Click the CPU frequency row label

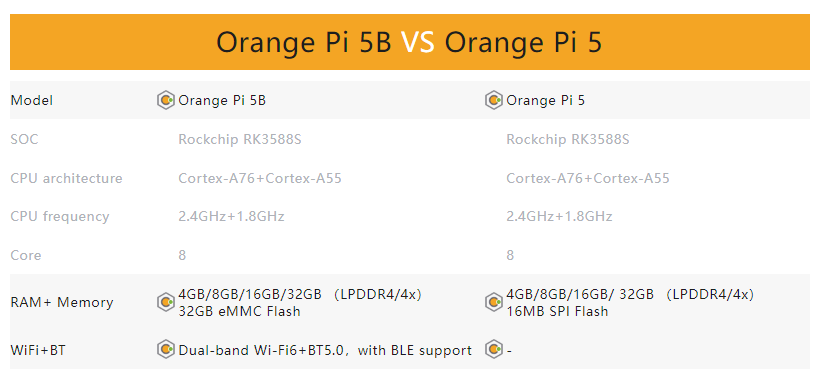tap(60, 217)
